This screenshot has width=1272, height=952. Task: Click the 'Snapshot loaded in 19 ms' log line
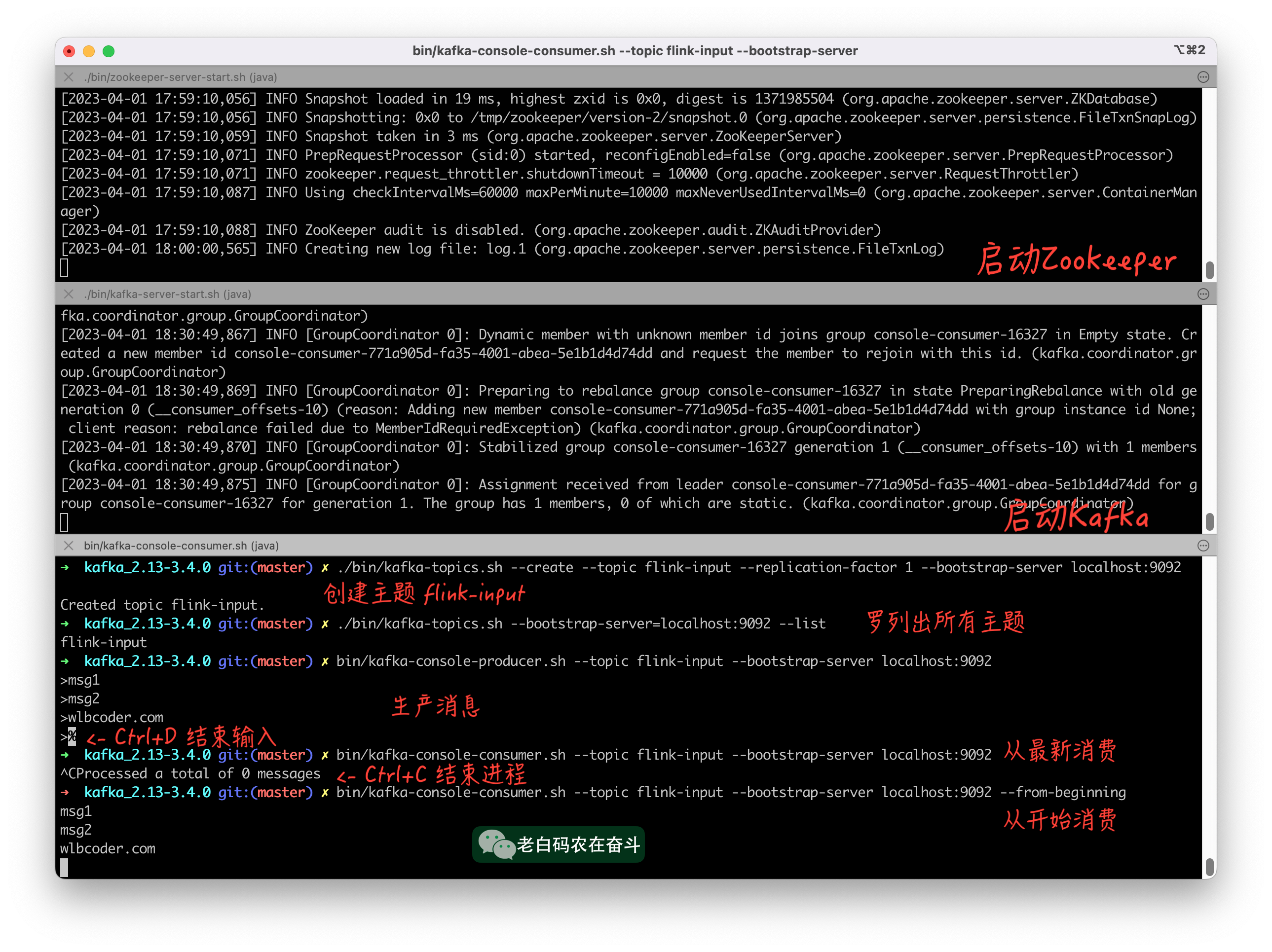click(609, 99)
